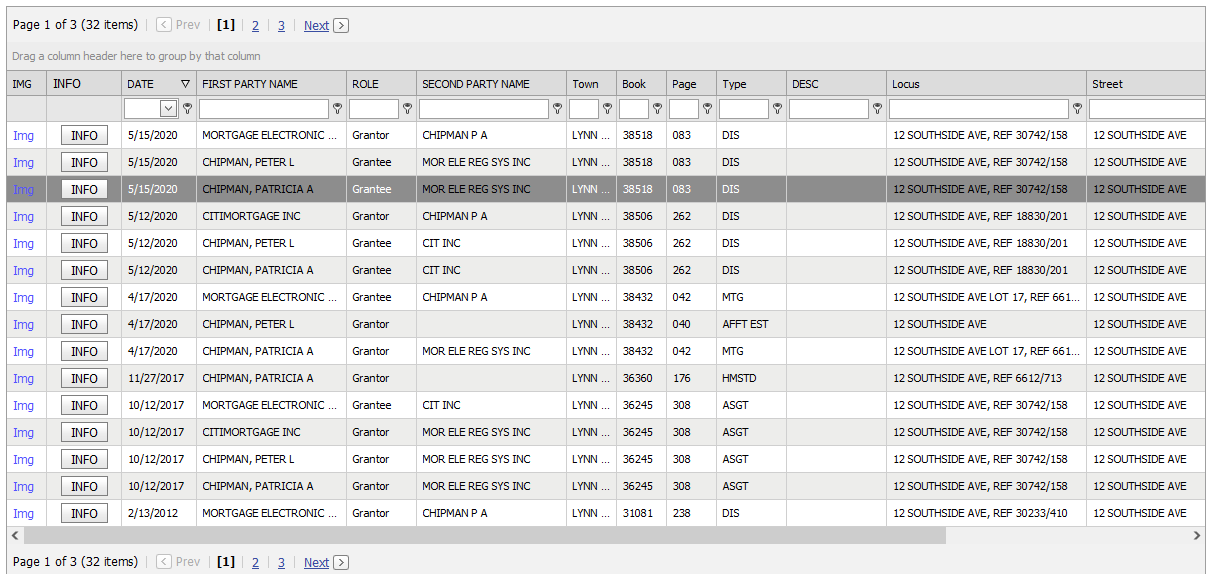Screen dimensions: 1211x574
Task: Open filter menu icon for FIRST PARTY NAME
Action: click(x=337, y=109)
